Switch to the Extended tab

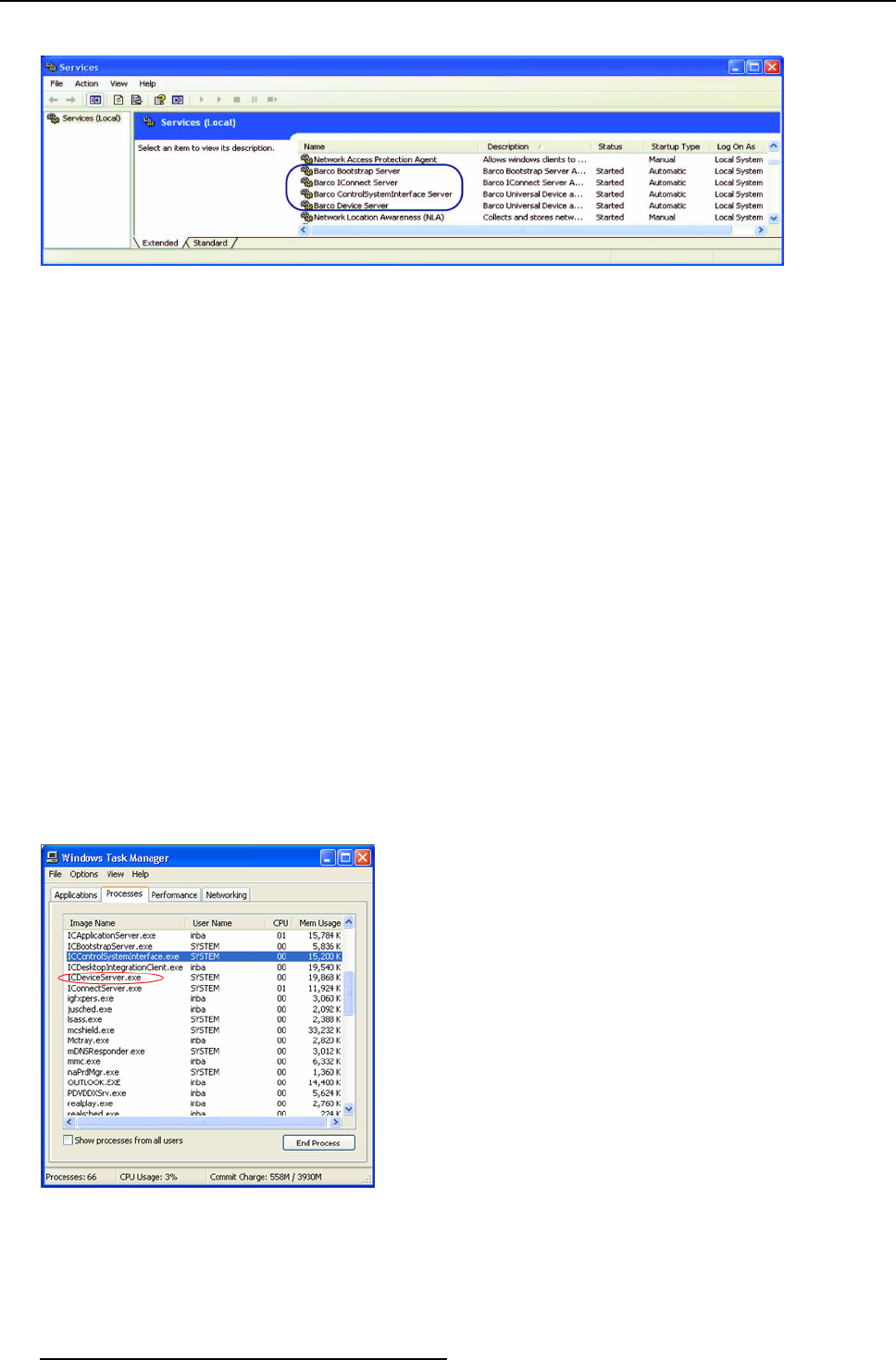click(160, 243)
